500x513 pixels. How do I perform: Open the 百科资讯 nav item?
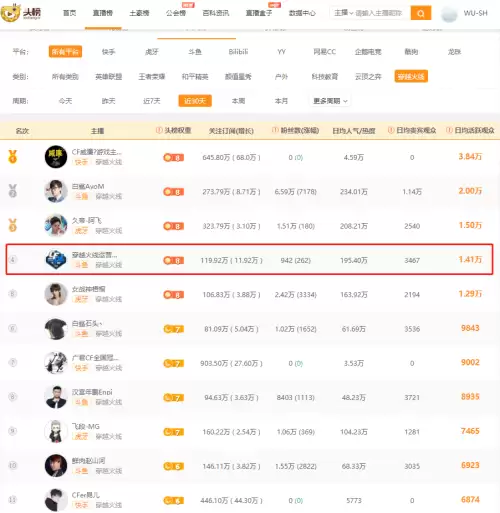216,13
